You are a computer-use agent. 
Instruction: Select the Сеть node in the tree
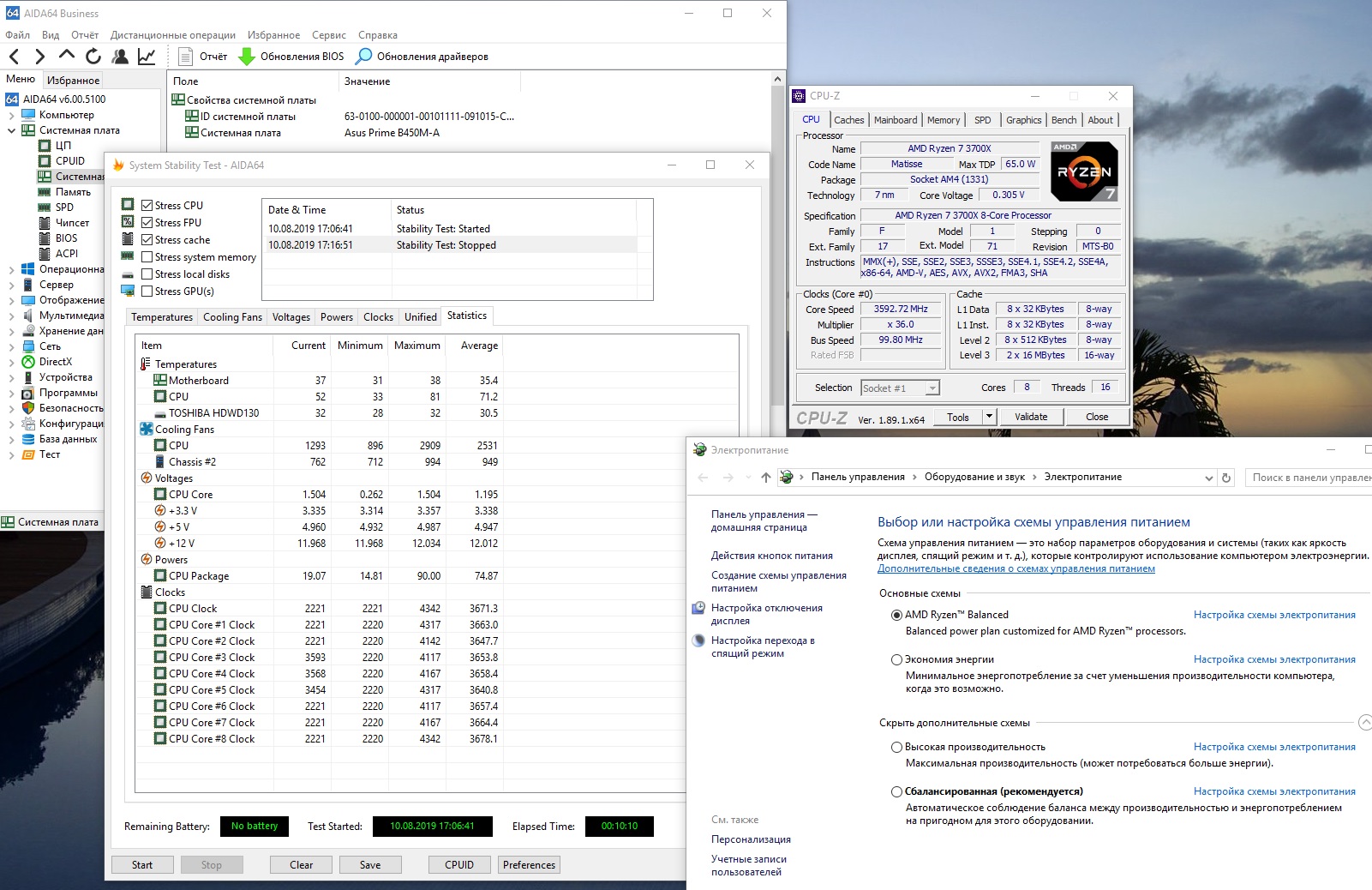tap(50, 346)
